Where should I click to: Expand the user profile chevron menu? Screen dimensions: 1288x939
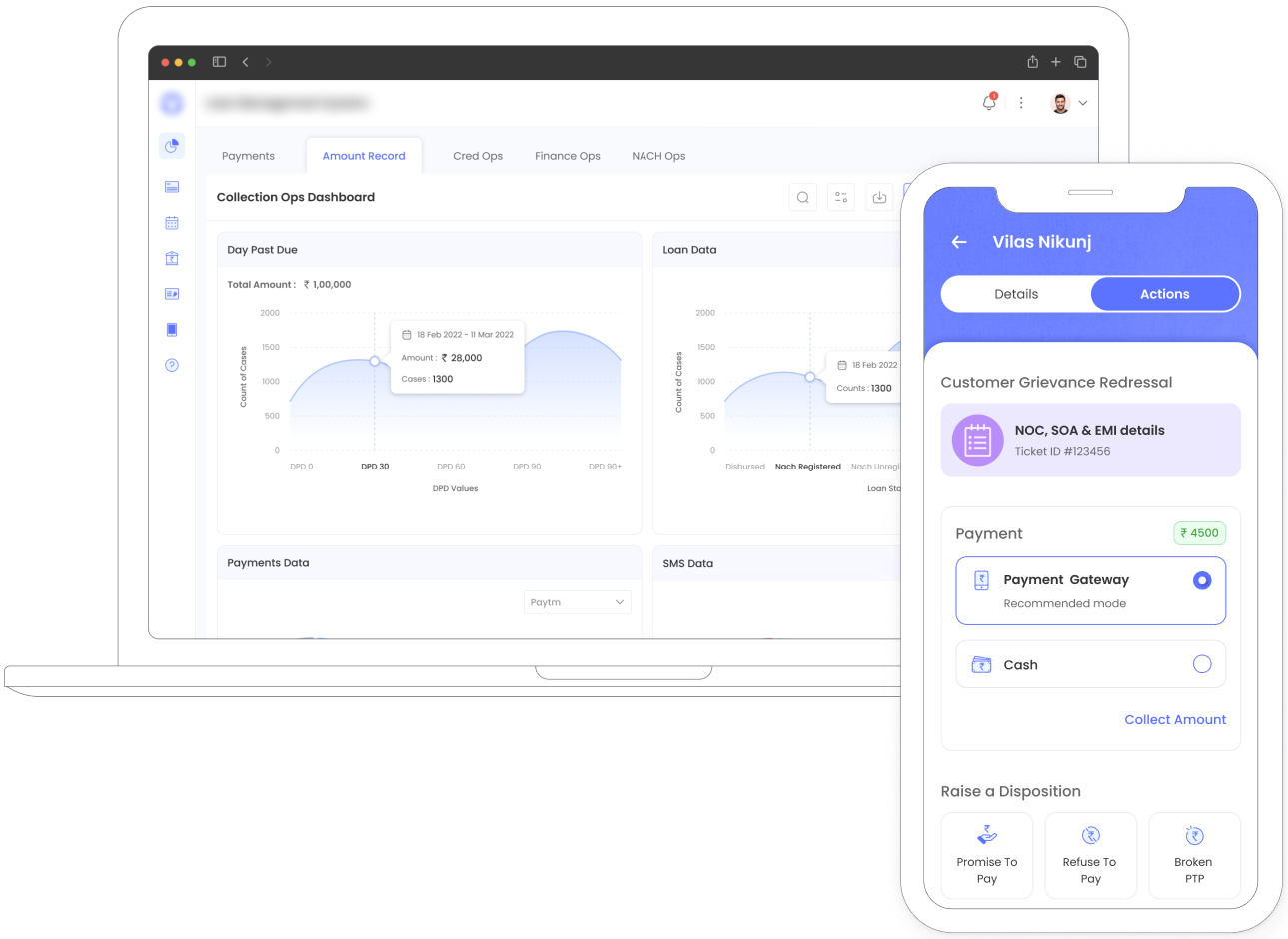click(x=1082, y=103)
